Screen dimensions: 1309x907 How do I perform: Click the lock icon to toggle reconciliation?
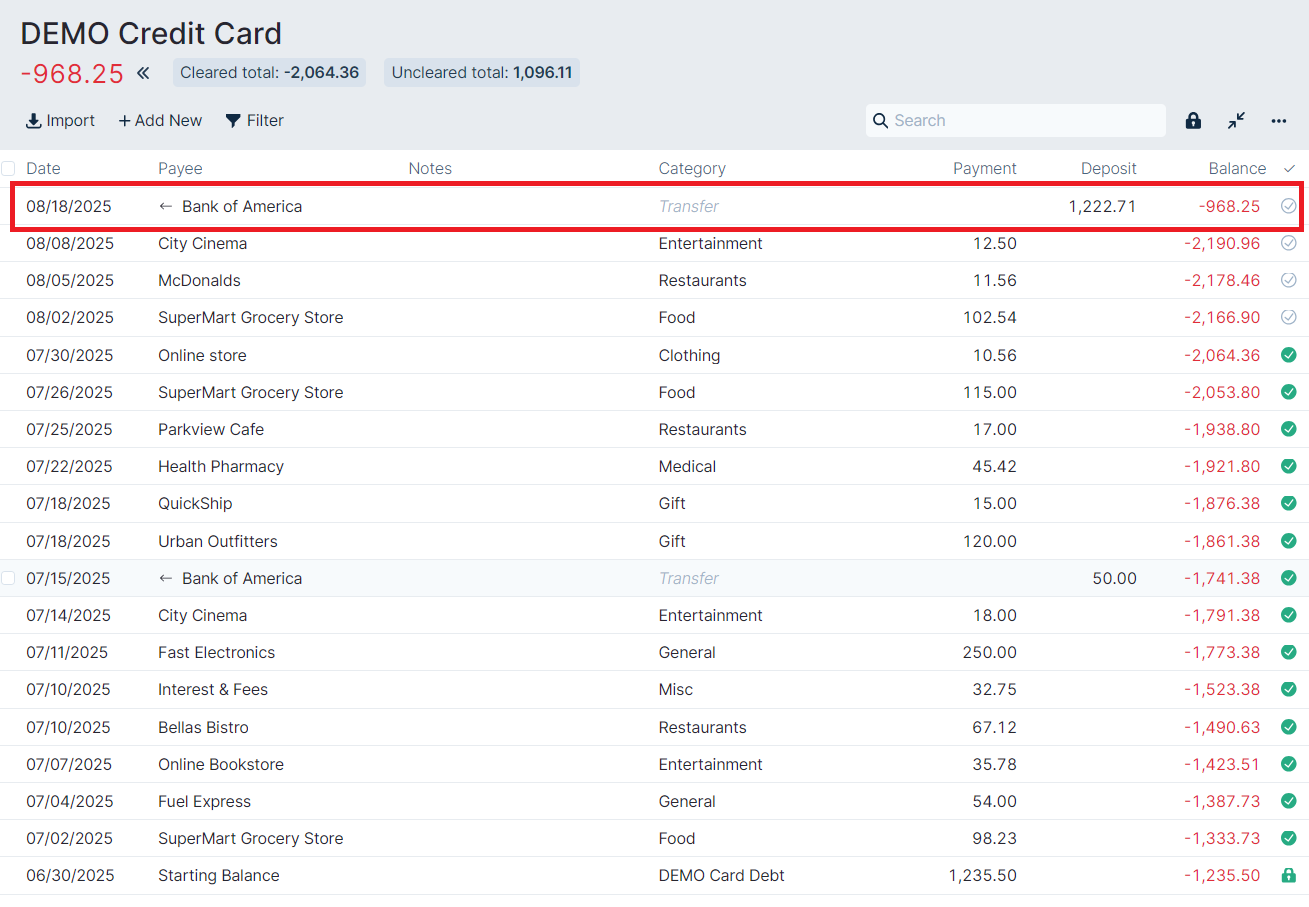pyautogui.click(x=1192, y=120)
